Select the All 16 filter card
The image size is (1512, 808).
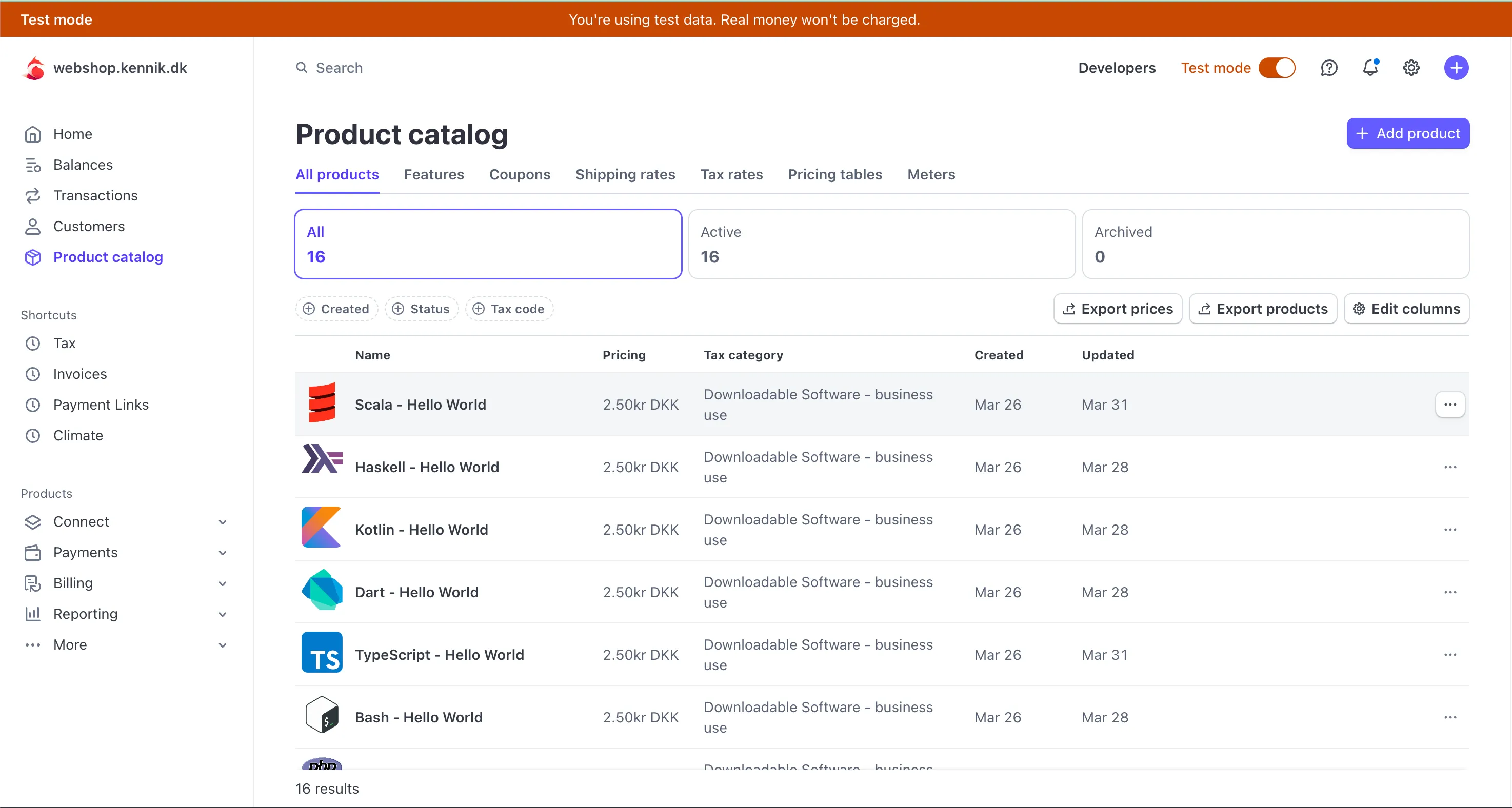pyautogui.click(x=488, y=244)
